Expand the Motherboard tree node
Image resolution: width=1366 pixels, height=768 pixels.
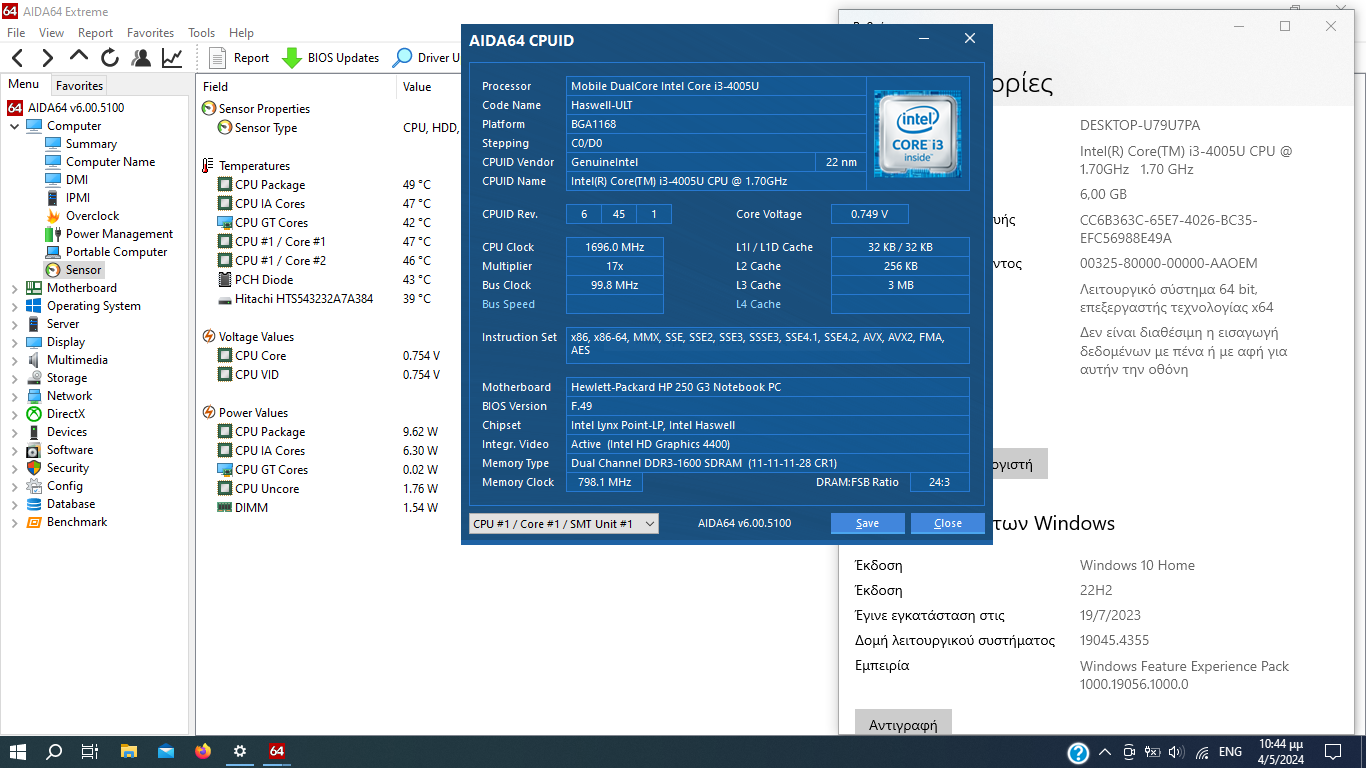click(x=14, y=288)
